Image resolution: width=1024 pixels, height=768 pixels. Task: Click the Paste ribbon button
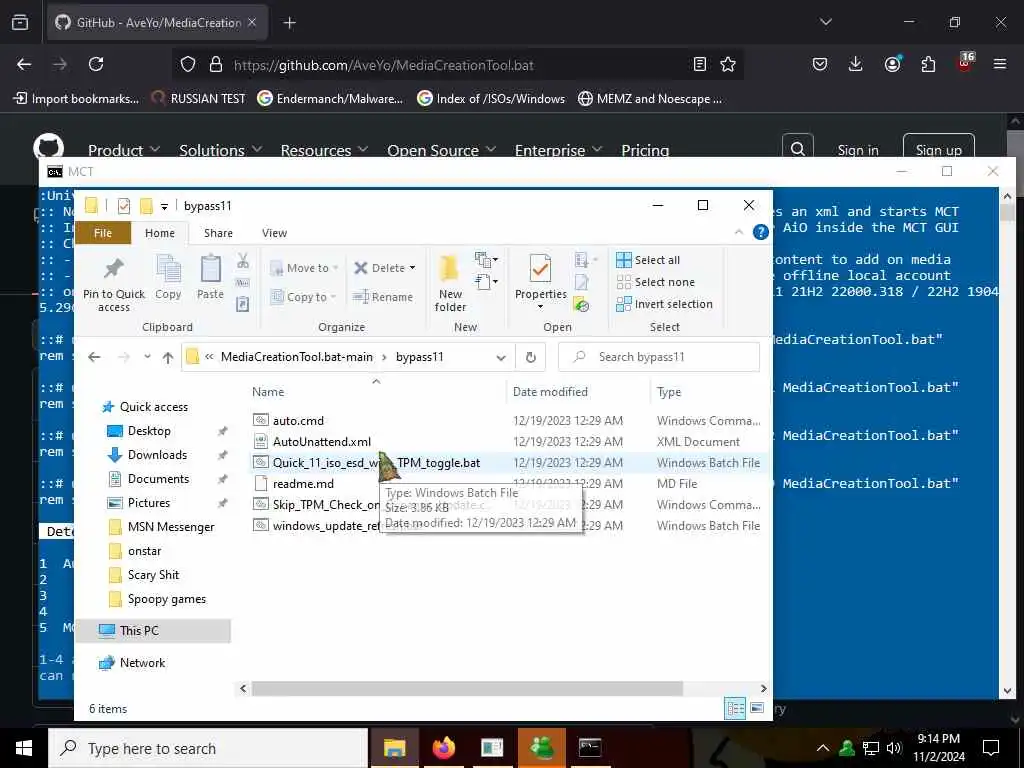210,278
